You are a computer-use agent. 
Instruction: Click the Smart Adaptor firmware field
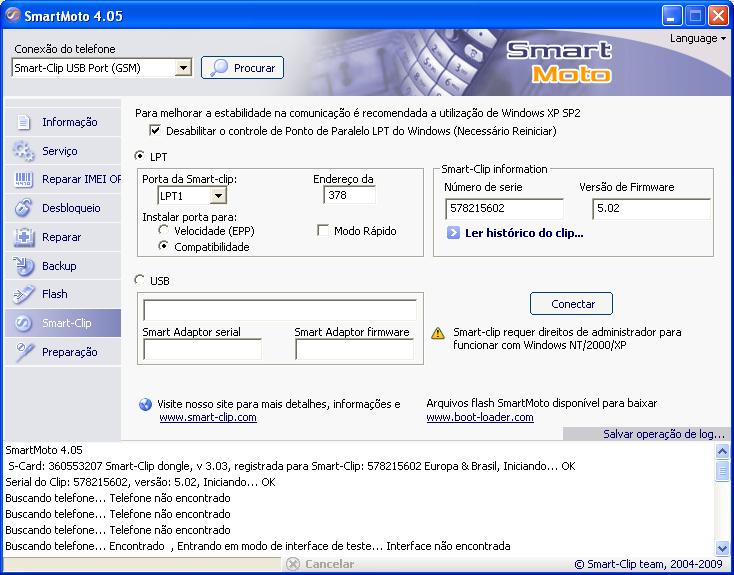[x=354, y=350]
